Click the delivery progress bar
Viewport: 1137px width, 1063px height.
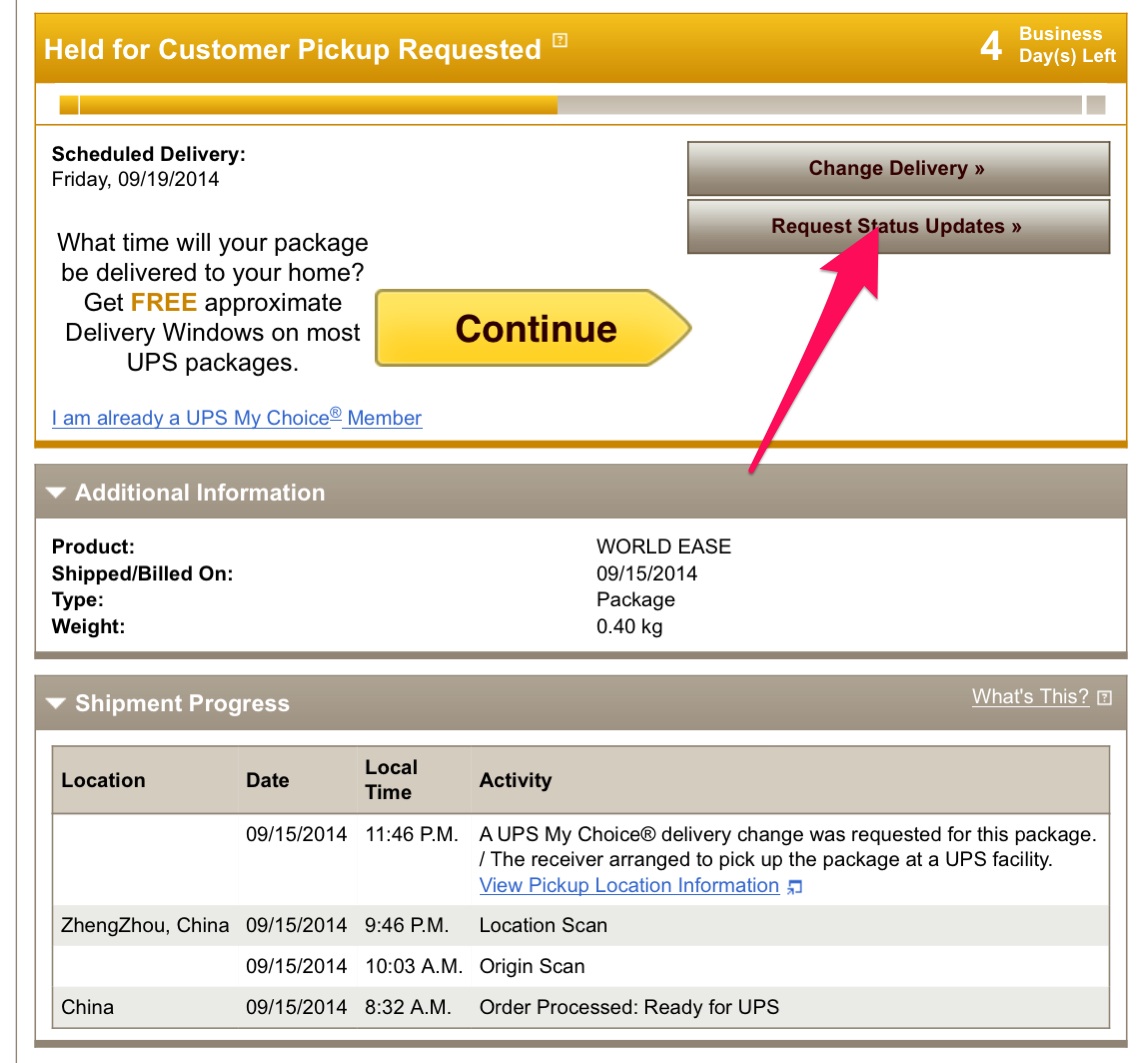(570, 105)
